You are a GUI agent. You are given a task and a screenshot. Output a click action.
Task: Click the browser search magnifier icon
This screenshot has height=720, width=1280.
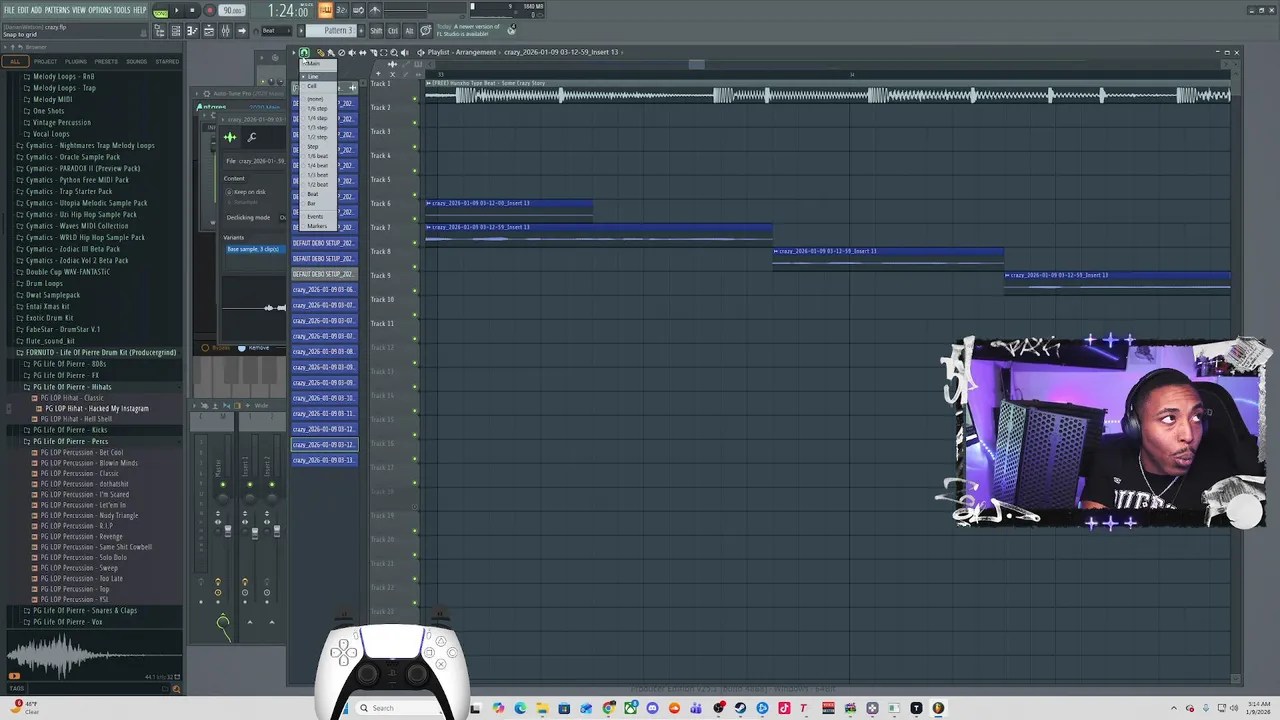pos(176,688)
